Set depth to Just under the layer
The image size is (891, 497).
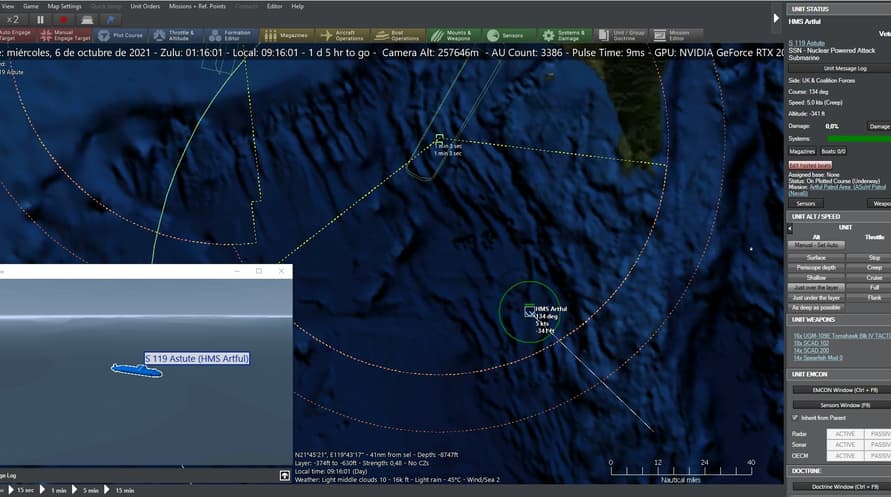[816, 298]
